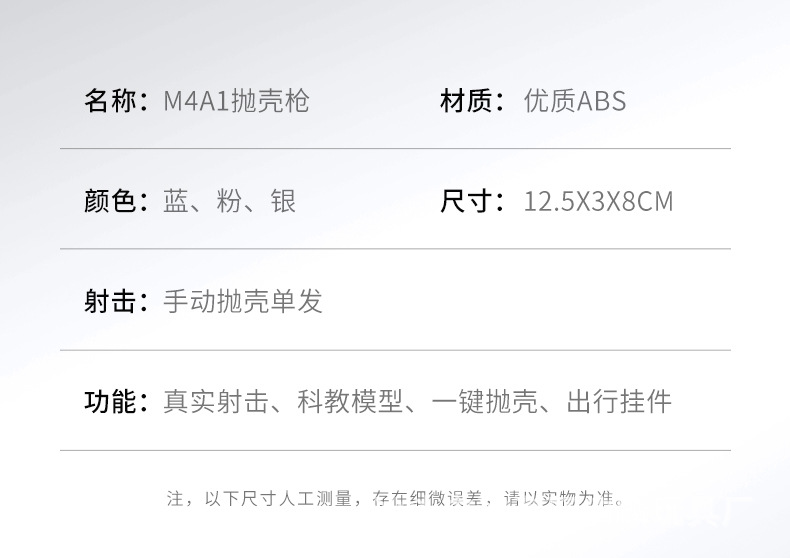Select the 手动抛壳单发 text
The image size is (790, 558).
click(x=243, y=301)
